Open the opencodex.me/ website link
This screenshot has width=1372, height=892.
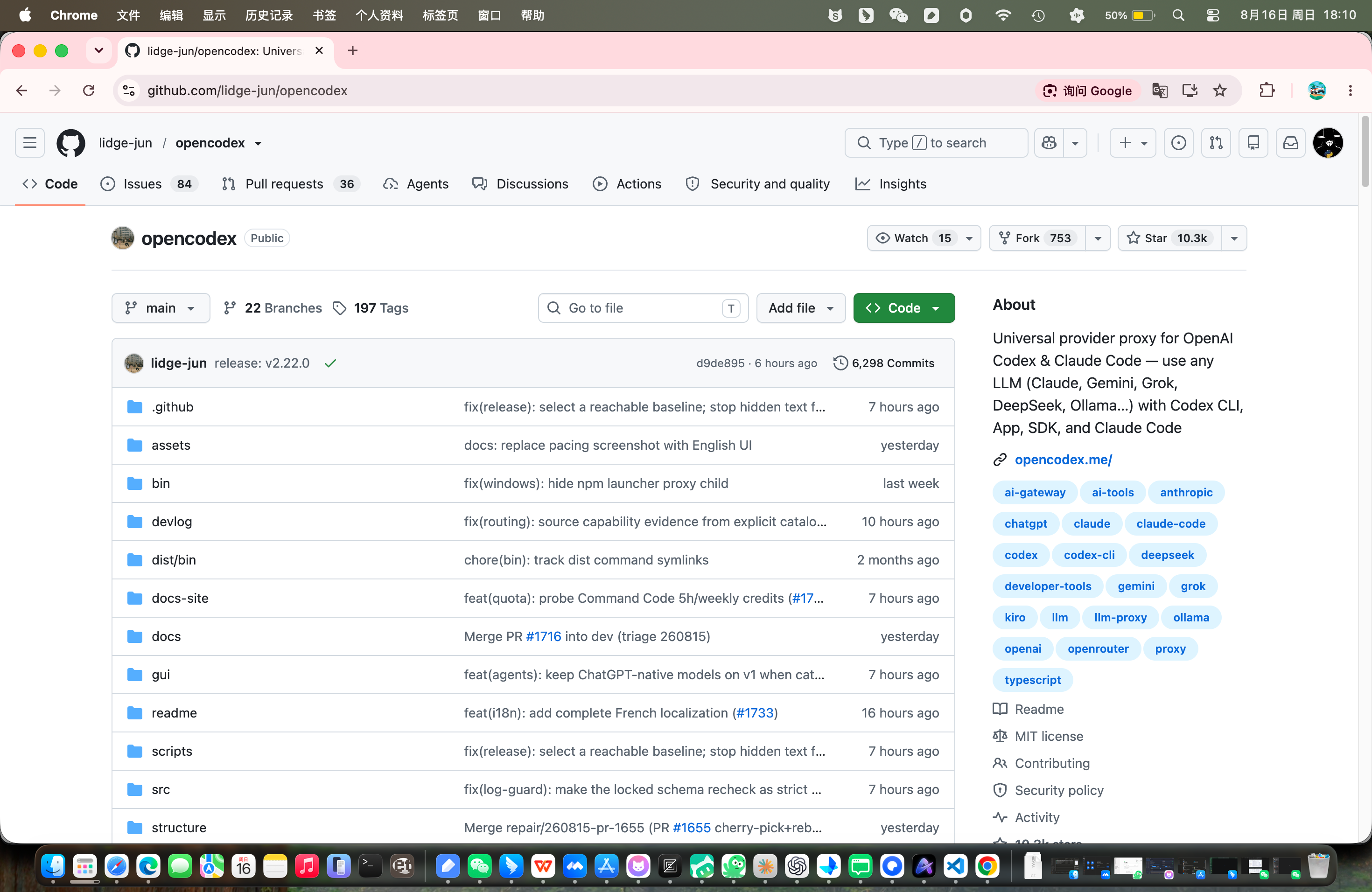pyautogui.click(x=1063, y=459)
